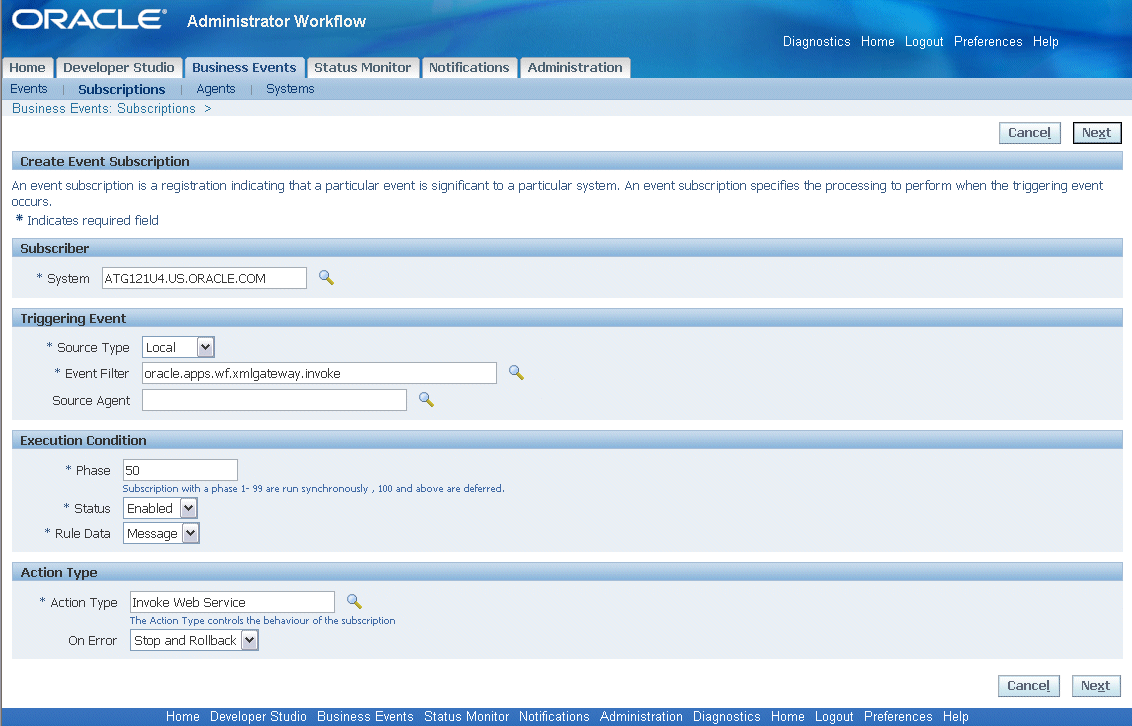Open the Subscriptions subtab
1132x726 pixels.
click(x=121, y=89)
